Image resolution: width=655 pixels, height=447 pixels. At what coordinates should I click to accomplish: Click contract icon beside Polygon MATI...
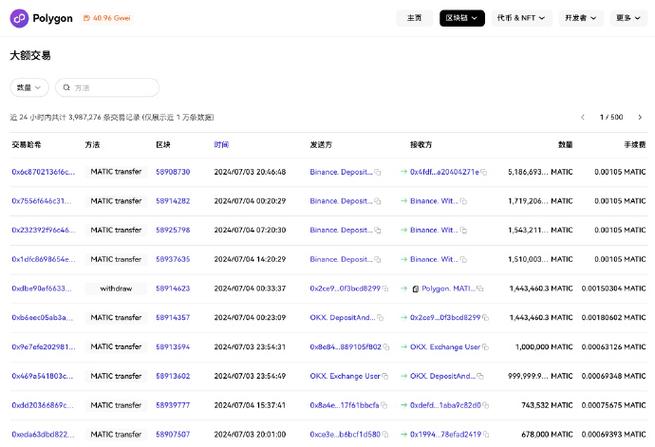[416, 289]
